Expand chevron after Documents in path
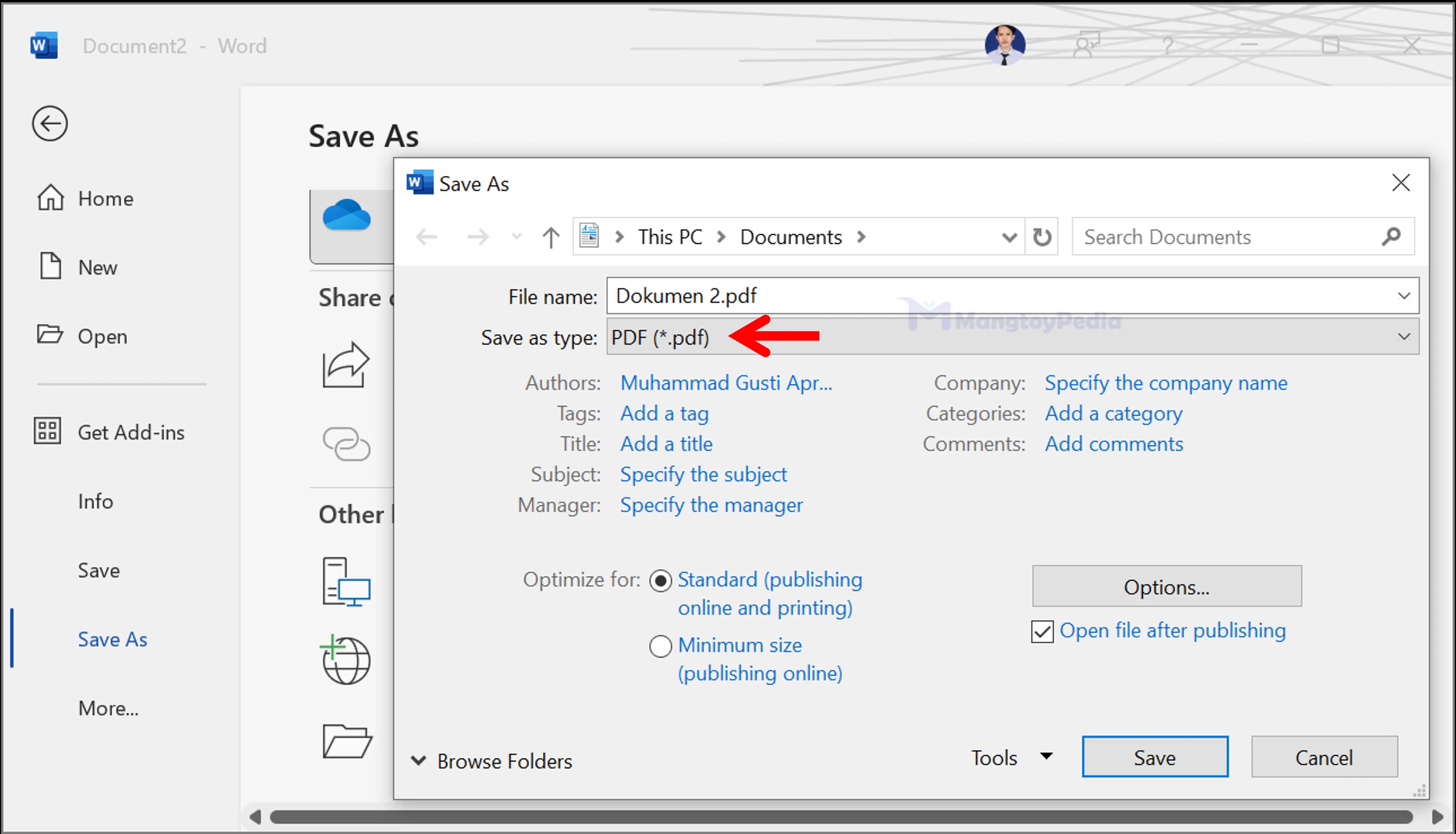Image resolution: width=1456 pixels, height=834 pixels. pyautogui.click(x=861, y=237)
